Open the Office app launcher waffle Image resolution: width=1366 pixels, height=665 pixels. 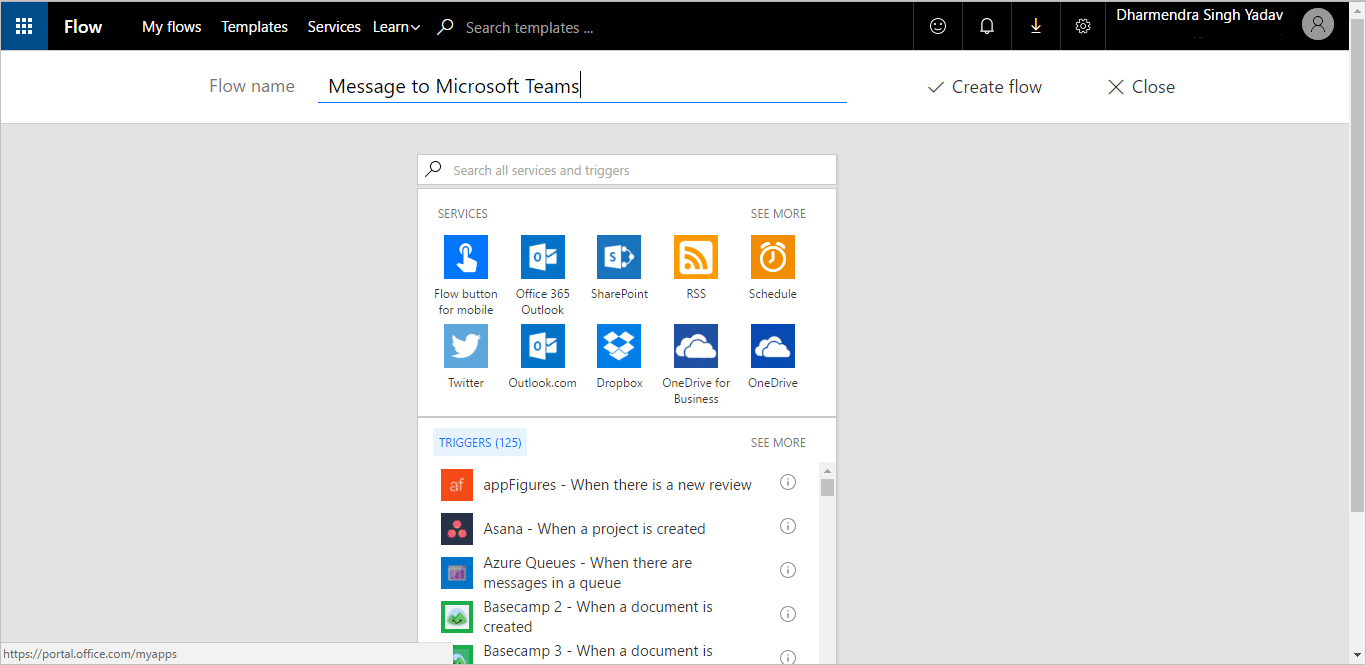(24, 26)
